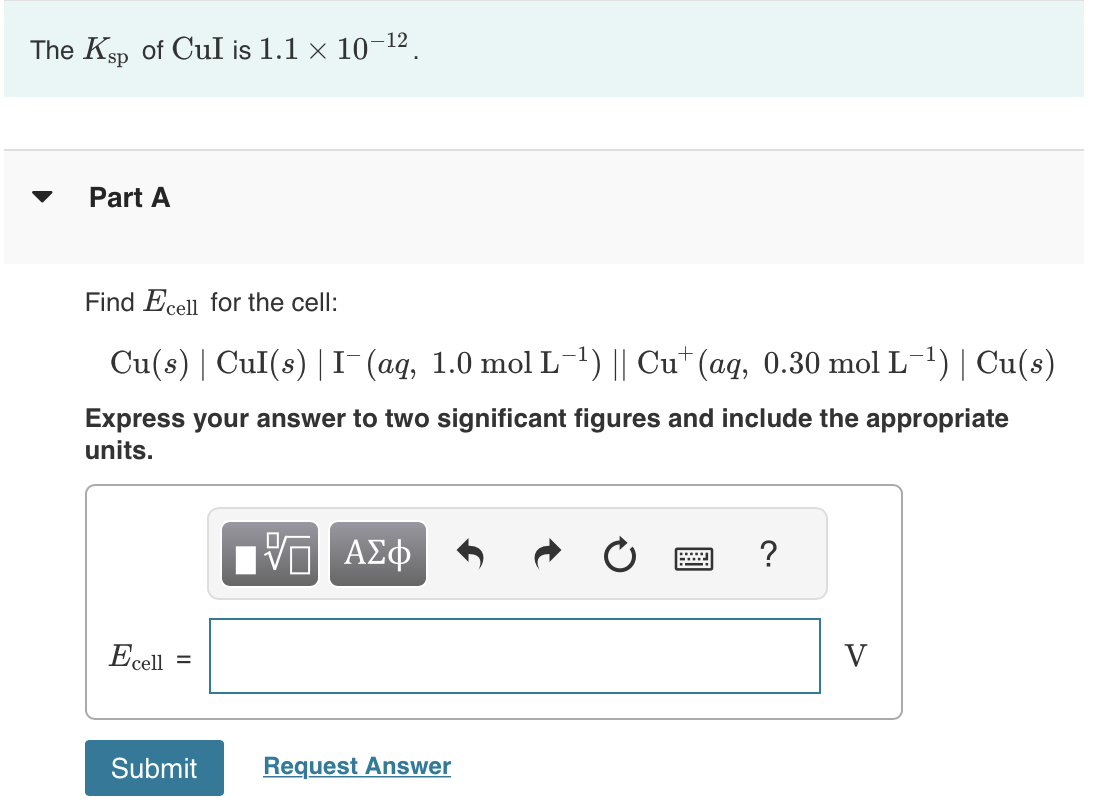Screen dimensions: 1094x811
Task: Click the question mark help icon
Action: pos(768,555)
